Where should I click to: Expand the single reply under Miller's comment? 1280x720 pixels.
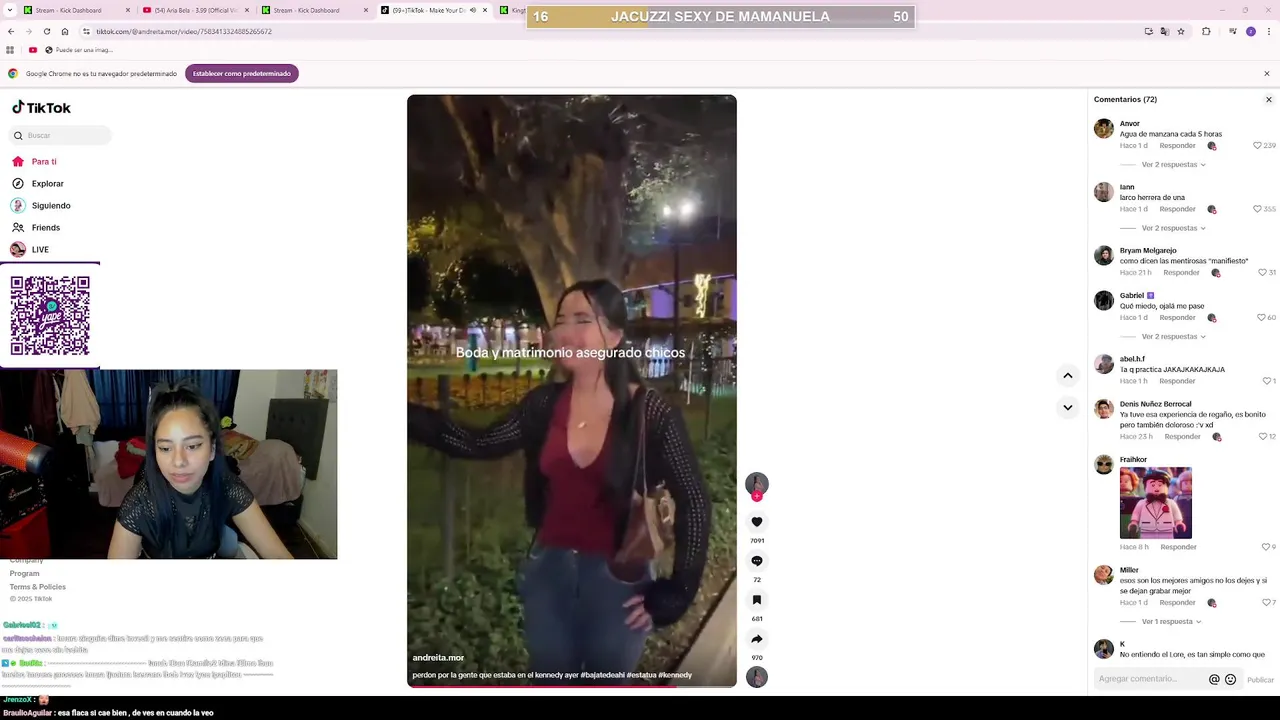(x=1172, y=621)
